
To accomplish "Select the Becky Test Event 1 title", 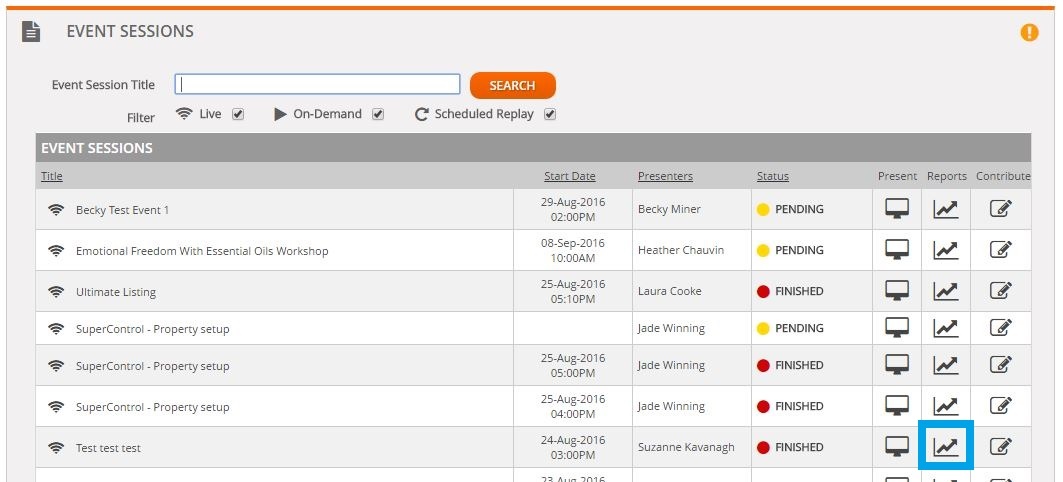I will [x=122, y=210].
